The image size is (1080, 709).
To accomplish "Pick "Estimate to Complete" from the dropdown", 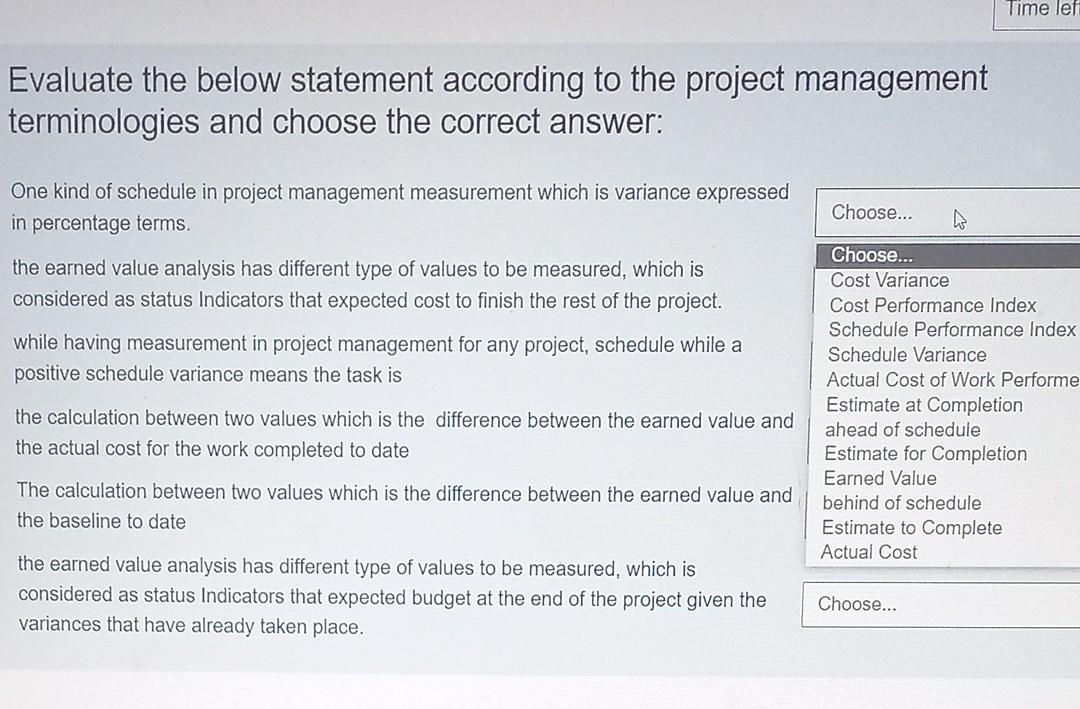I will tap(912, 527).
